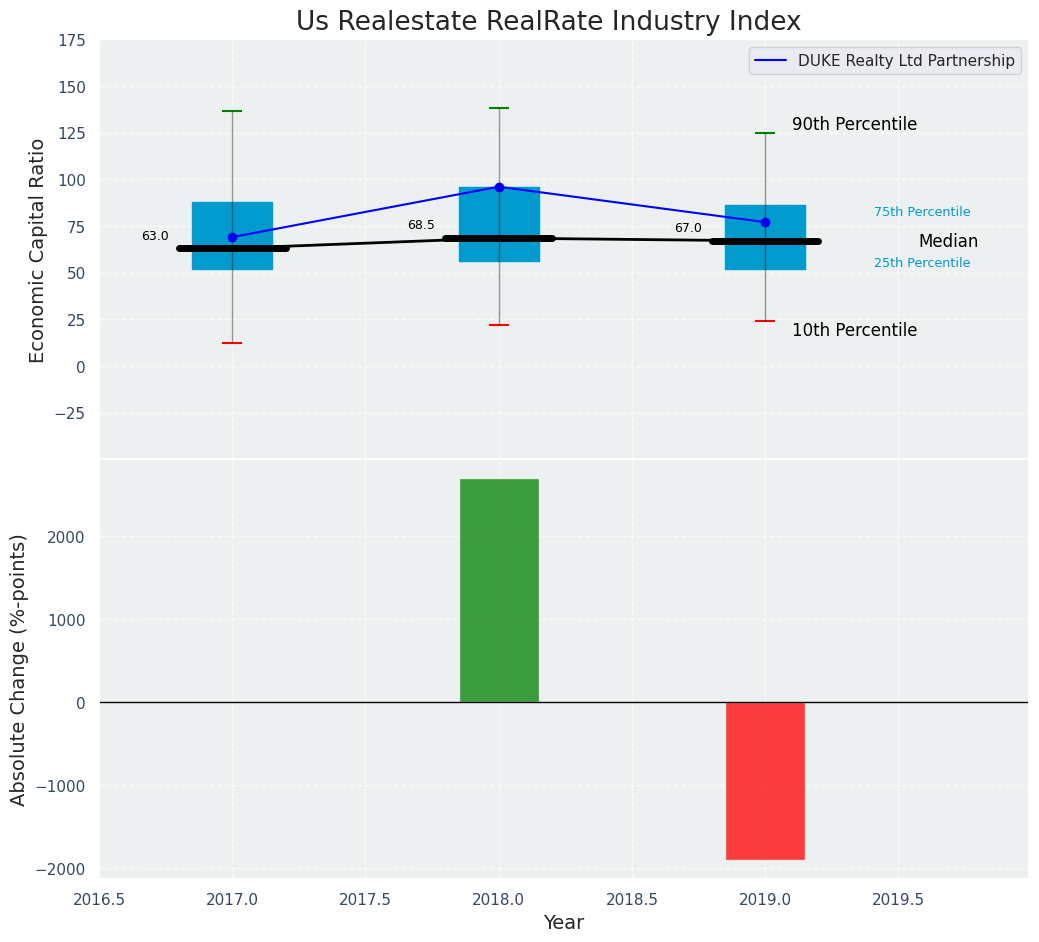This screenshot has width=1039, height=942.
Task: Click the blue 2018 data point marker
Action: click(499, 187)
